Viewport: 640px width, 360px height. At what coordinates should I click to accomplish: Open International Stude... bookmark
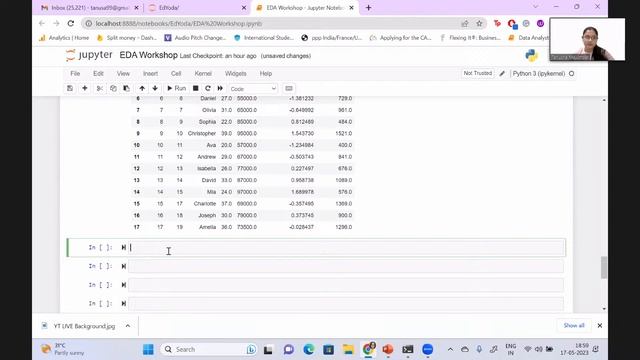(x=264, y=38)
